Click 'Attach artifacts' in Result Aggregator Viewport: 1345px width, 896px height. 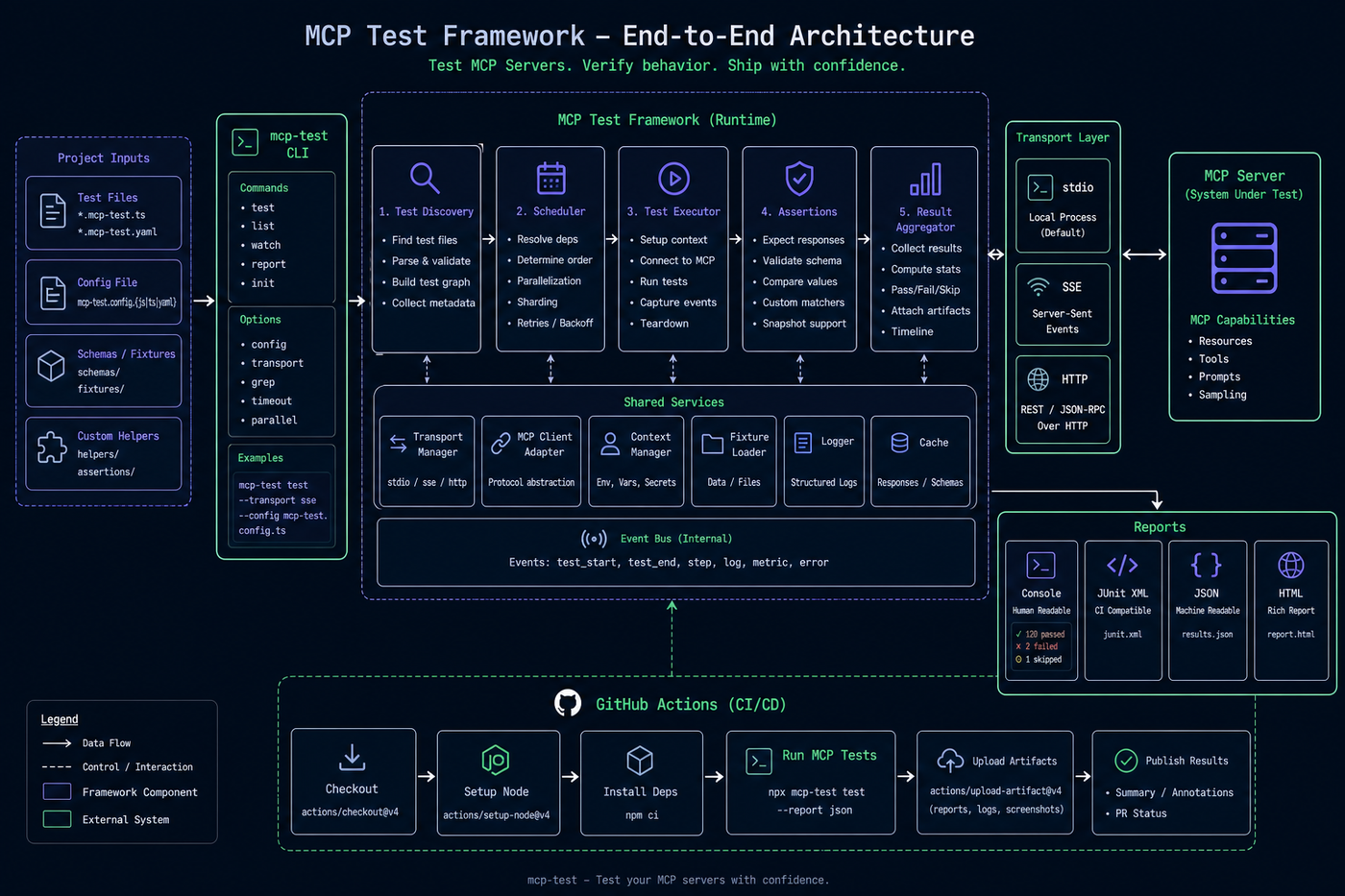tap(931, 310)
